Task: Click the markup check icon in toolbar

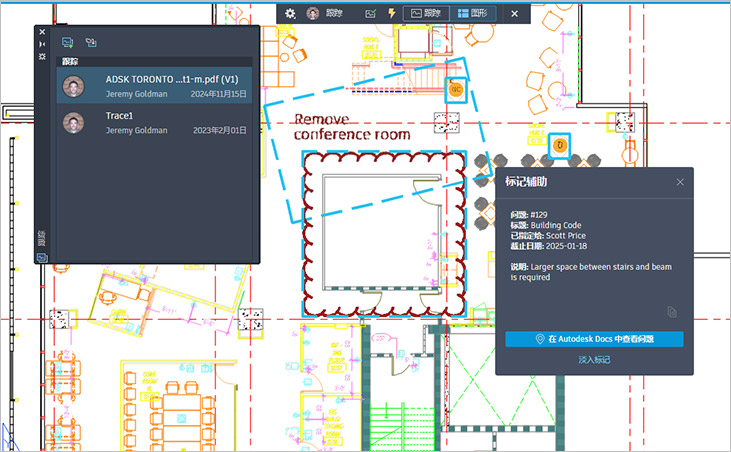Action: [370, 13]
